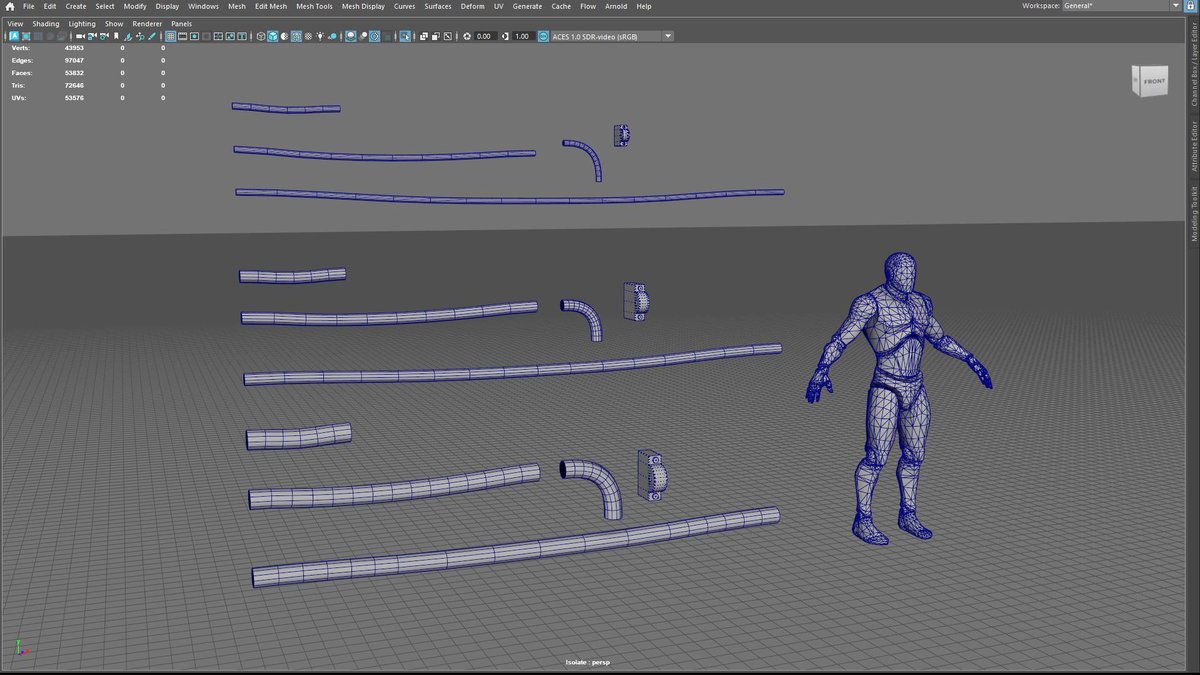The width and height of the screenshot is (1200, 675).
Task: Open the Edit Mesh menu
Action: 270,6
